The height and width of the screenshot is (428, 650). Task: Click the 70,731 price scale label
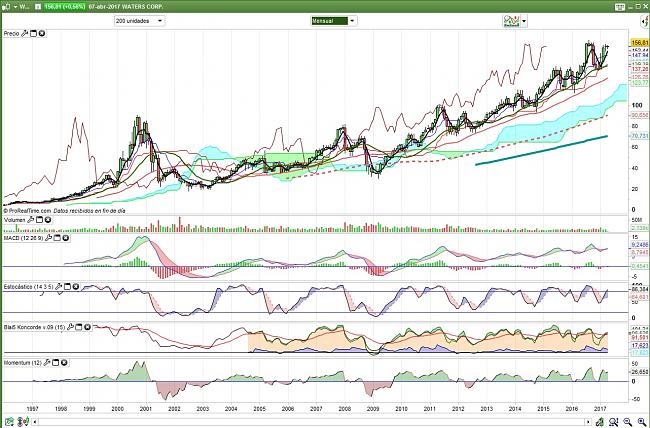640,136
